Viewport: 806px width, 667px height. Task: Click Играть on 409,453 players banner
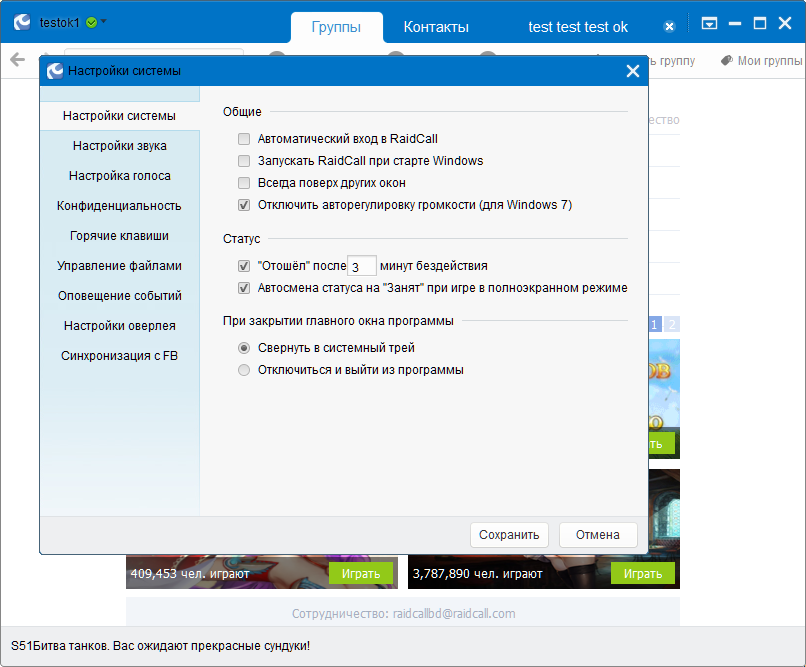(361, 573)
